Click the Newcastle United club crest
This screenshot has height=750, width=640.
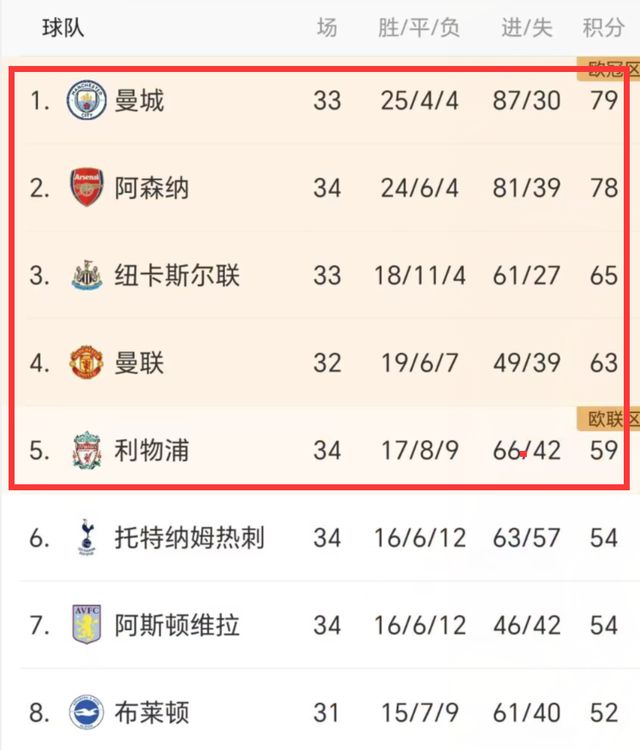point(86,275)
